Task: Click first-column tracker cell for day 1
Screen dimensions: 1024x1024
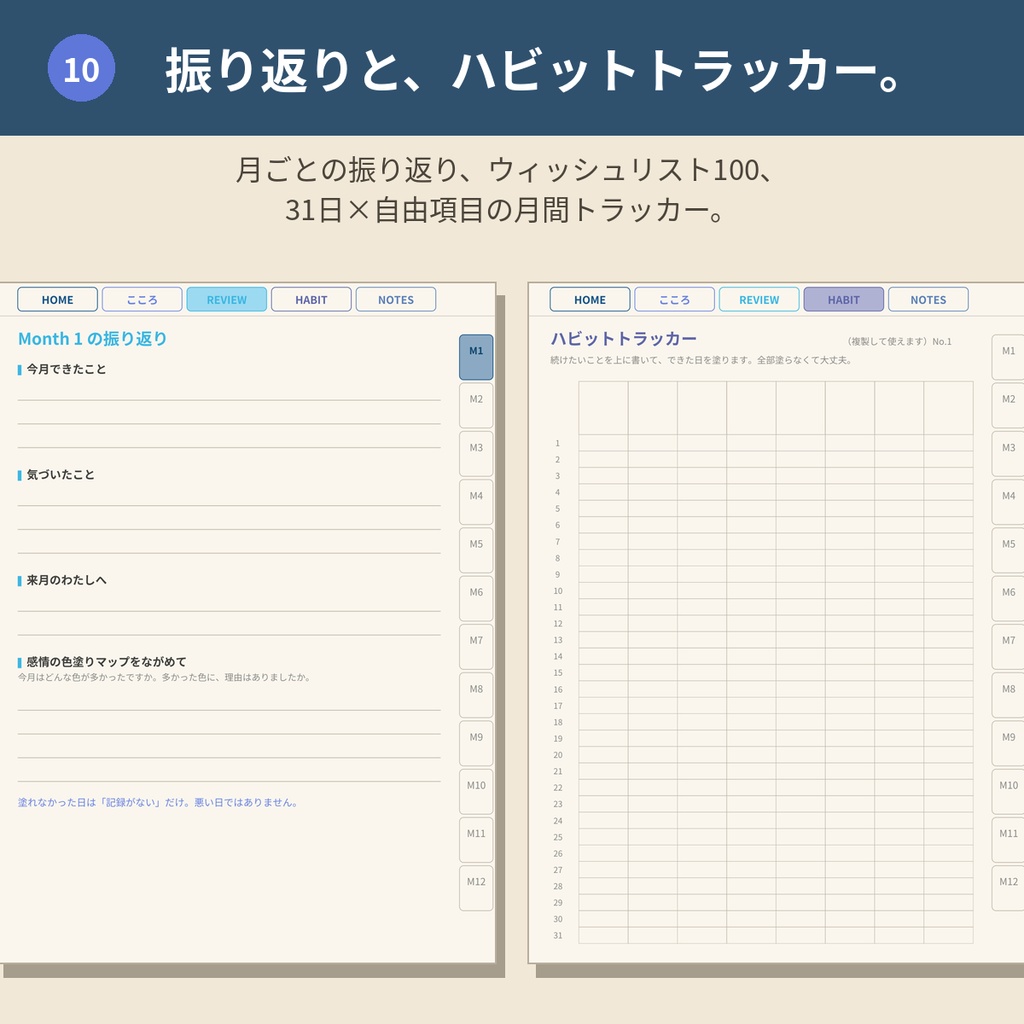Action: 603,443
